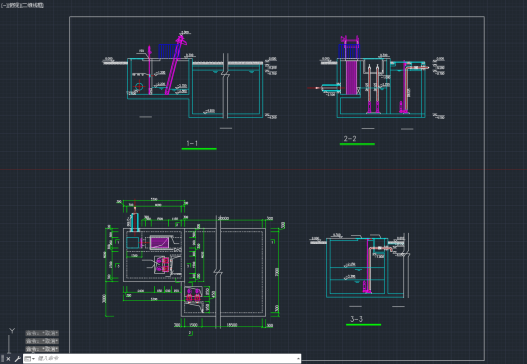527x364 pixels.
Task: Open the view controls menu in the viewport label
Action: tap(12, 5)
